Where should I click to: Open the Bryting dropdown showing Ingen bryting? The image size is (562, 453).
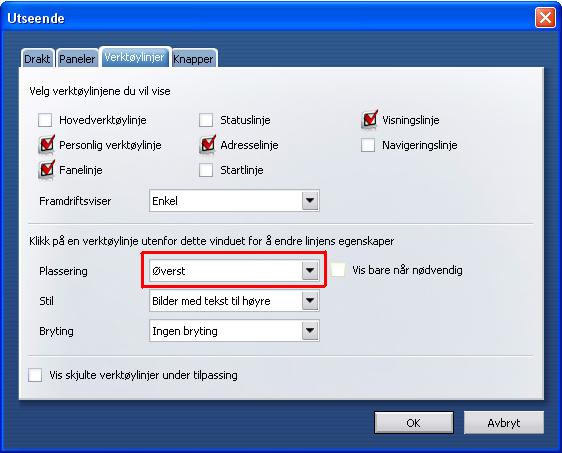coord(234,331)
